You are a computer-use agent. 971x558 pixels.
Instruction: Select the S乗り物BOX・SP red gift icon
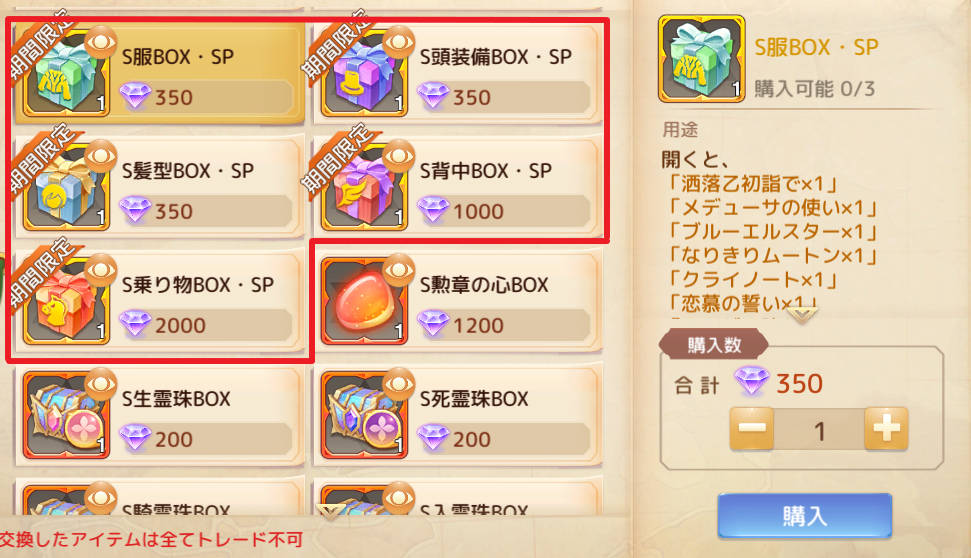(66, 302)
